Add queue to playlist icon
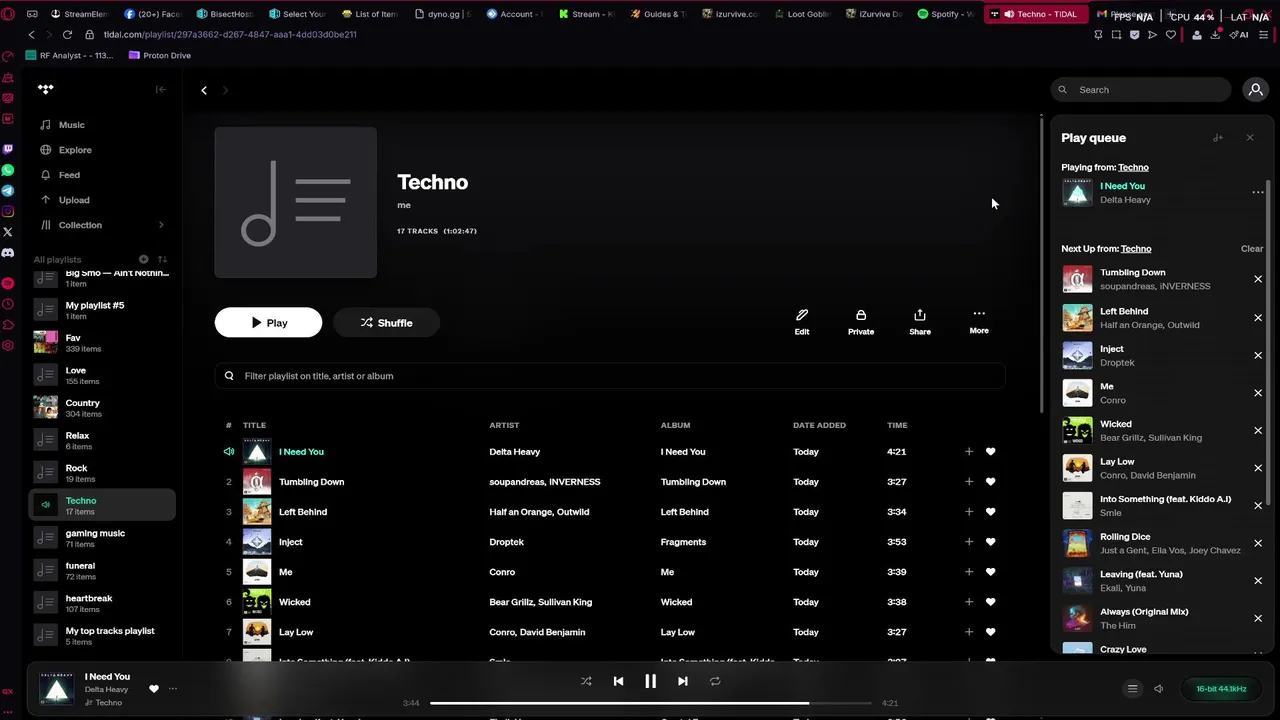 click(x=1218, y=138)
